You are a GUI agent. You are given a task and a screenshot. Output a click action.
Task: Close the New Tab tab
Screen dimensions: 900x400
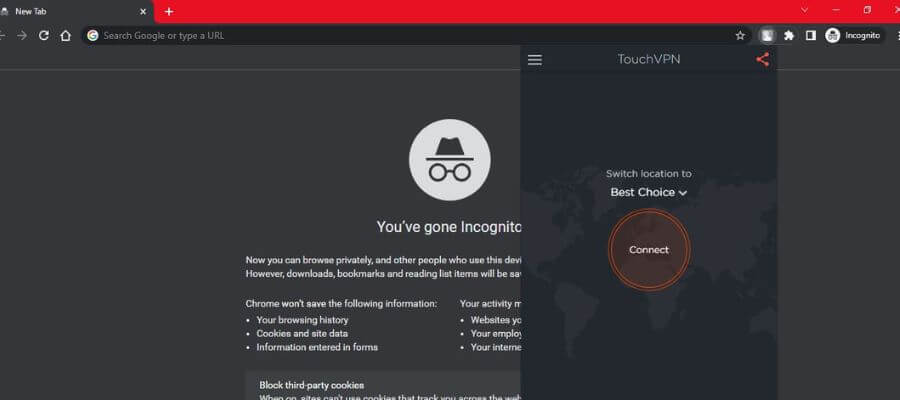click(143, 11)
